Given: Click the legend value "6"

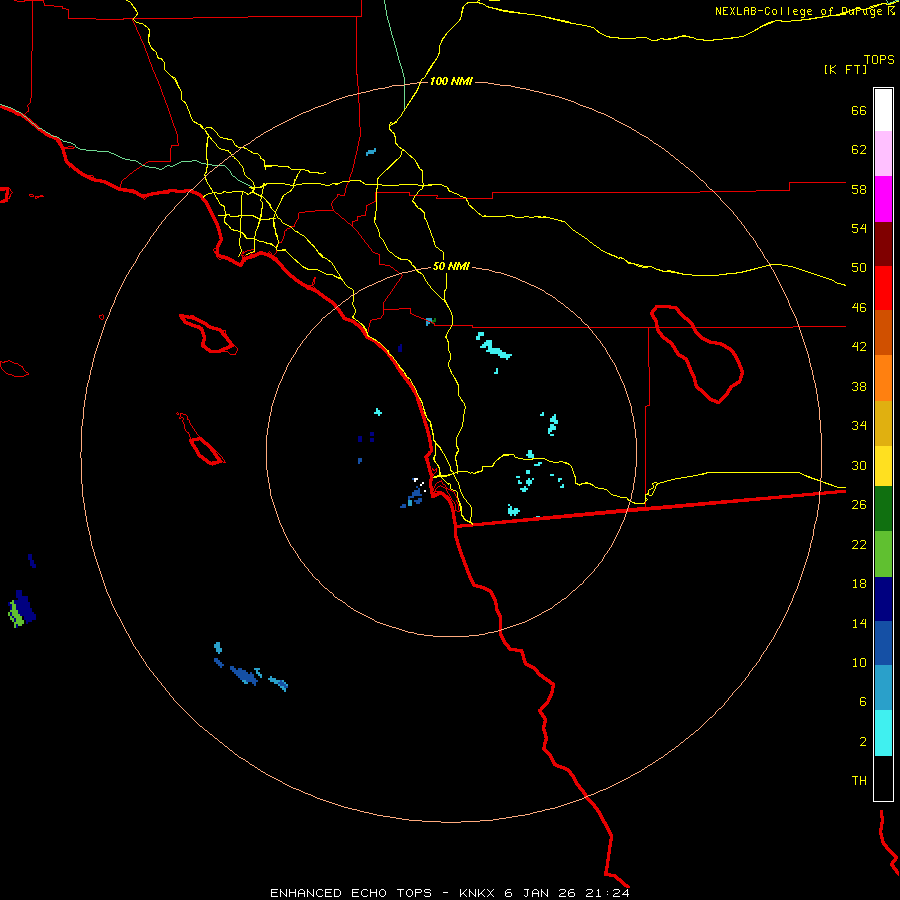Looking at the screenshot, I should [863, 701].
